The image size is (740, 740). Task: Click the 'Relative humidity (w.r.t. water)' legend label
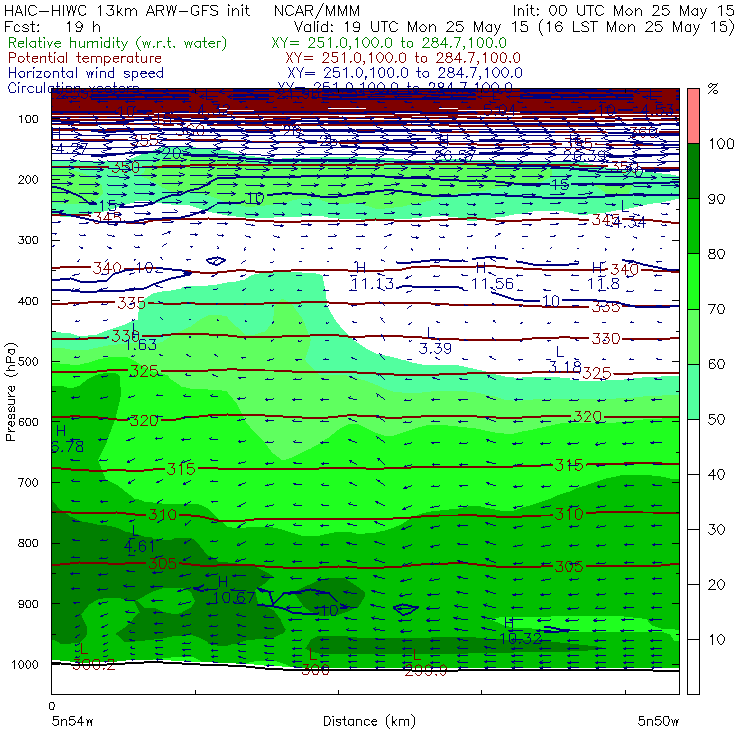click(118, 43)
